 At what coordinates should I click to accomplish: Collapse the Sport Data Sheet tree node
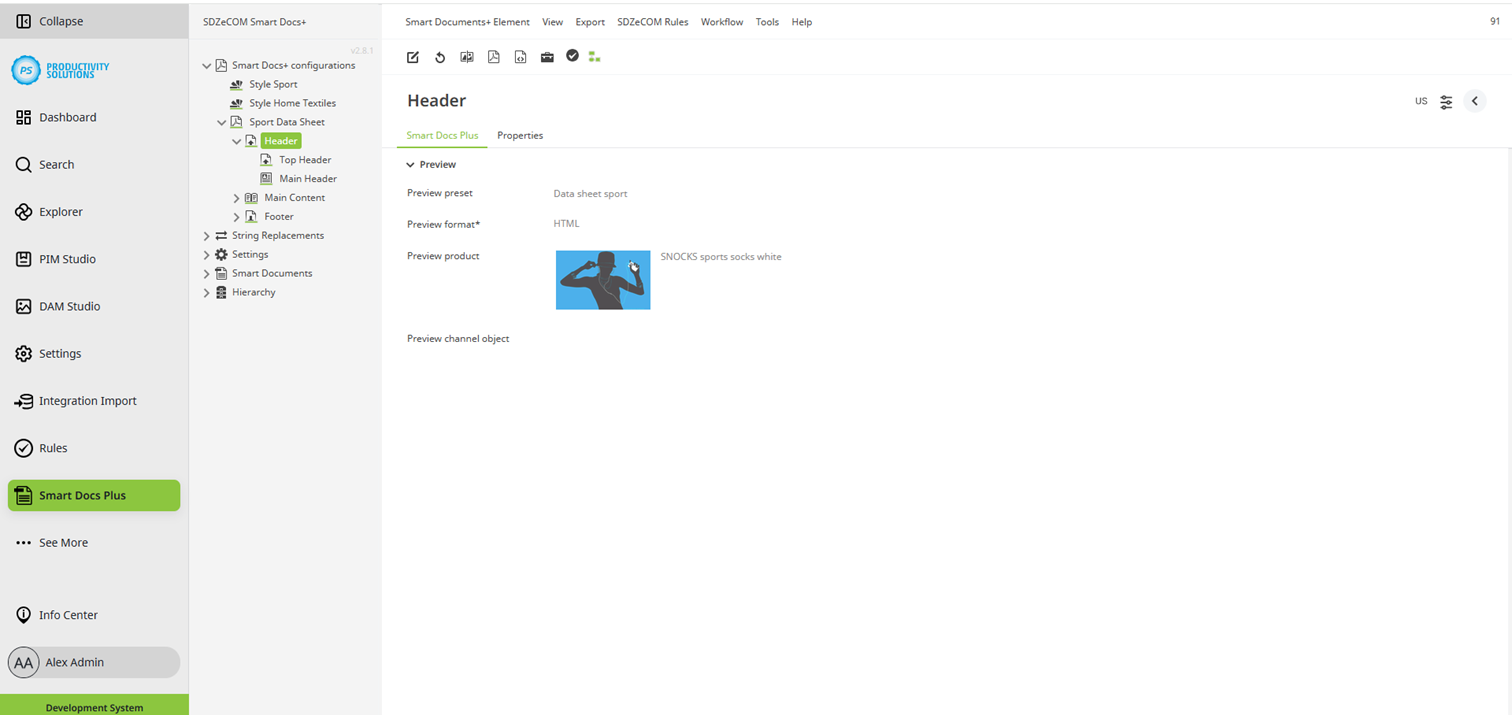point(221,121)
